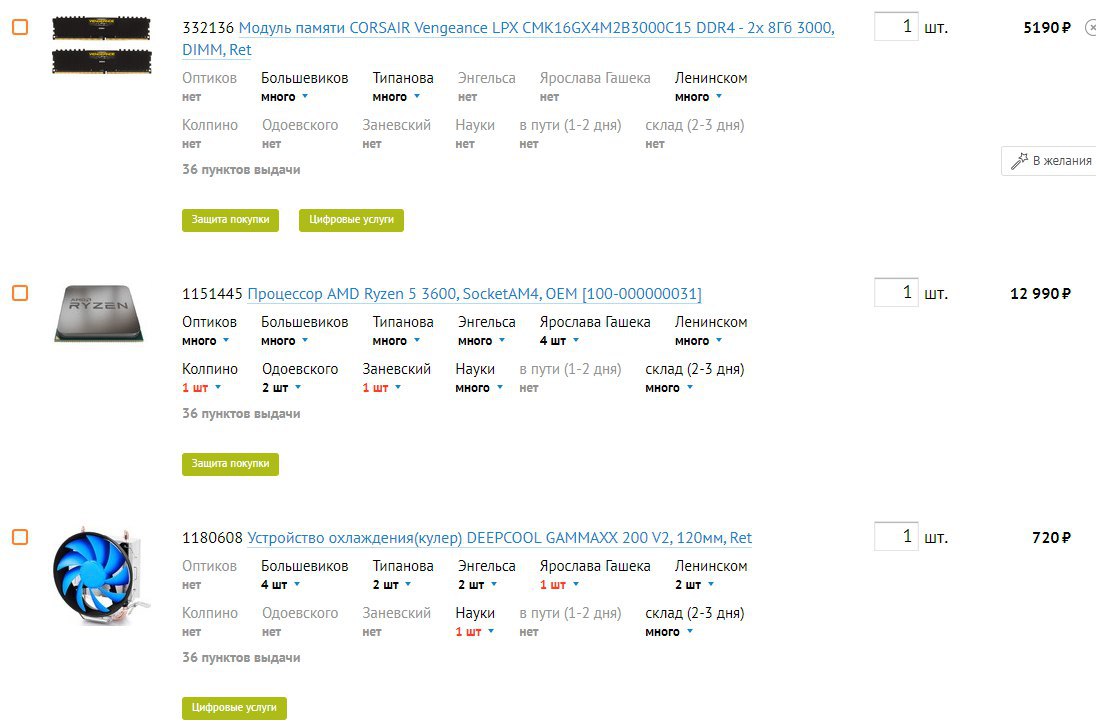Click product code 1180608

(x=212, y=537)
